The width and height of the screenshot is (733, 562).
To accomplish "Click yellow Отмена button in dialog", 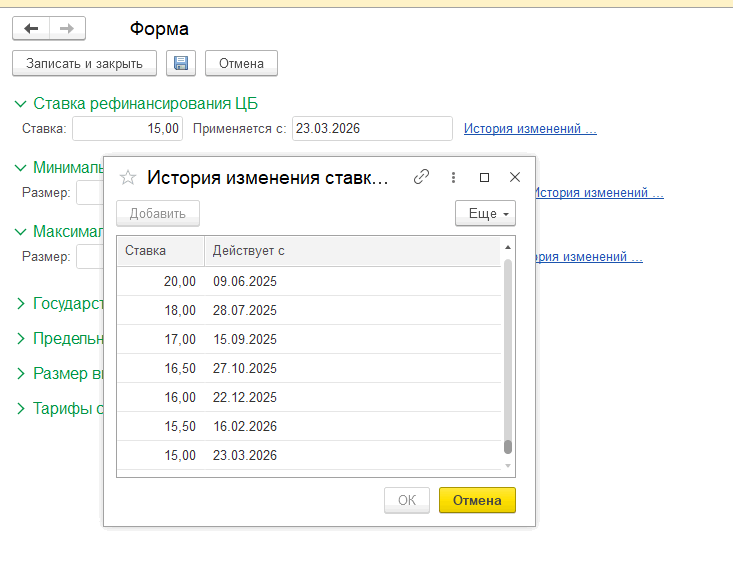I will [x=477, y=500].
